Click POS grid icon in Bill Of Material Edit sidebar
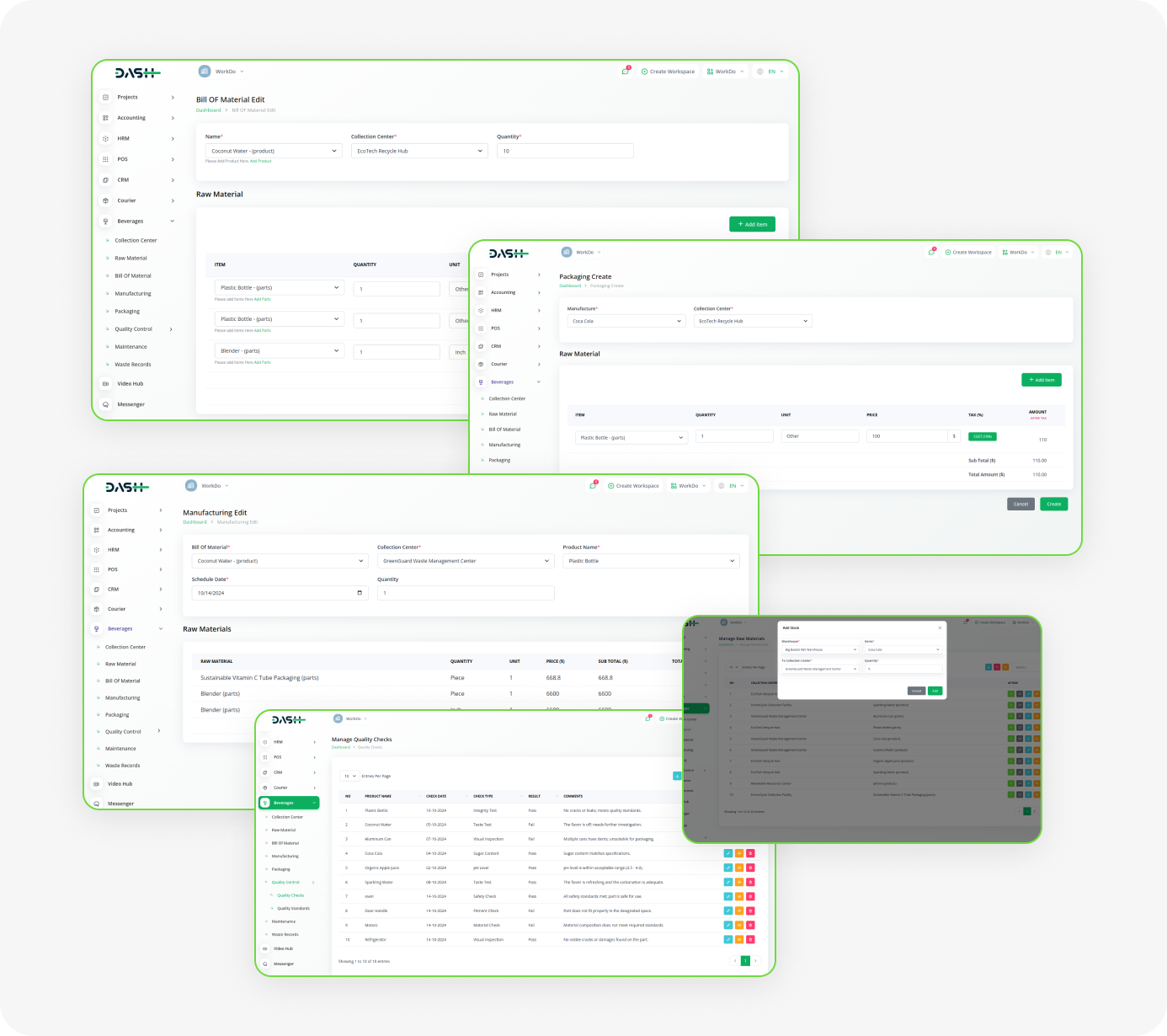The width and height of the screenshot is (1167, 1036). 105,159
